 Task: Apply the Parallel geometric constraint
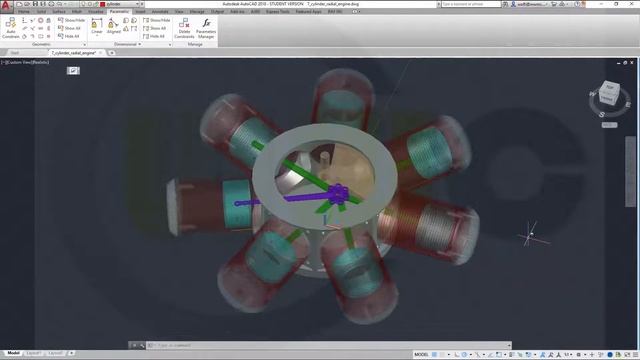tap(24, 28)
